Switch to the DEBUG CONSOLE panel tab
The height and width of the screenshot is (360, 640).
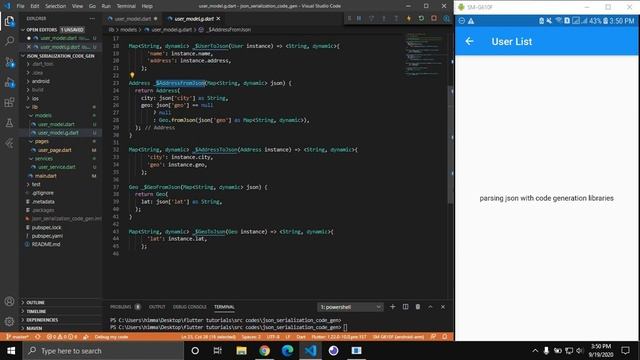click(190, 307)
